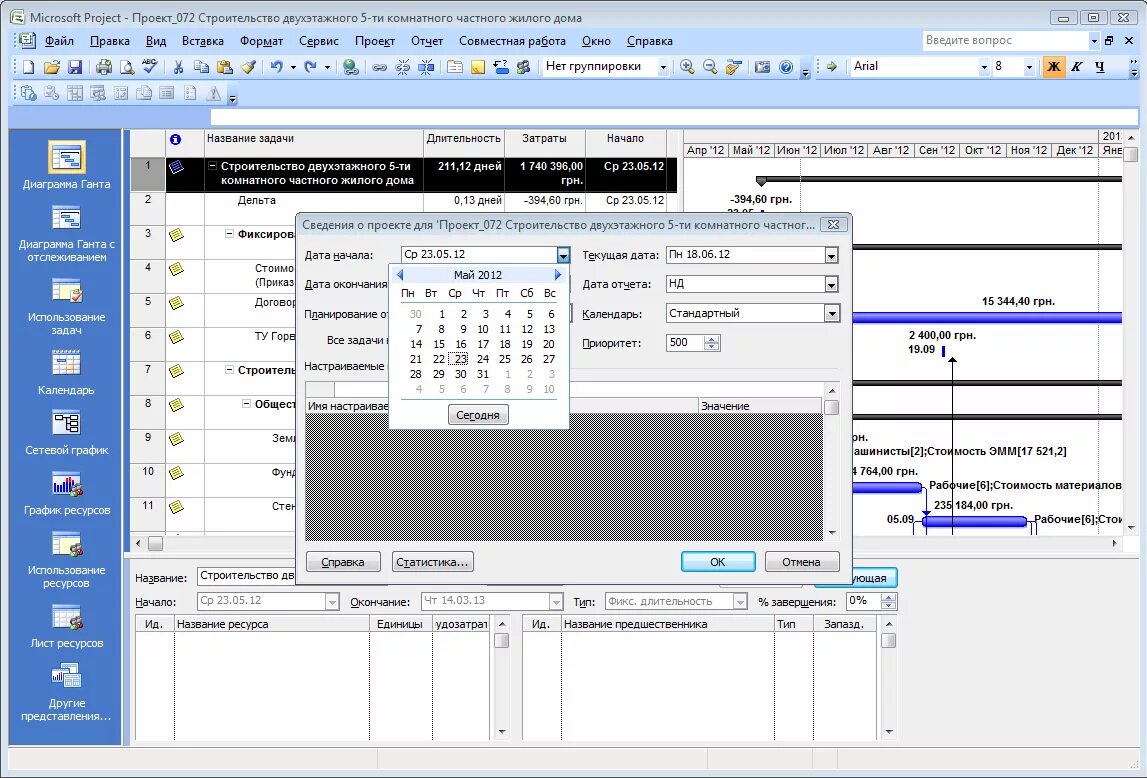1147x778 pixels.
Task: Switch to Диаграмма Ганта view
Action: (67, 165)
